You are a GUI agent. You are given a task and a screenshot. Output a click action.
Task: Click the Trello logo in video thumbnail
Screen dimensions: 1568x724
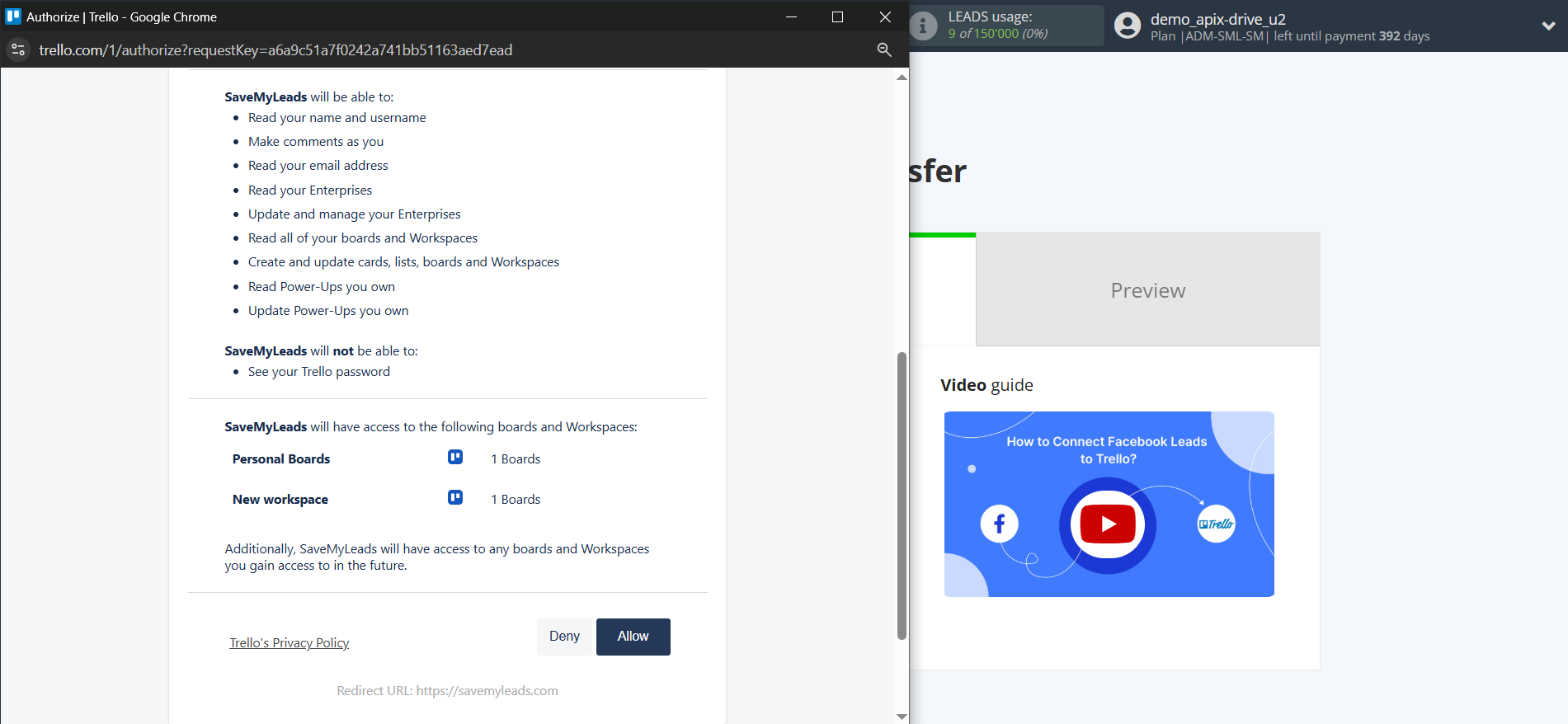1216,524
